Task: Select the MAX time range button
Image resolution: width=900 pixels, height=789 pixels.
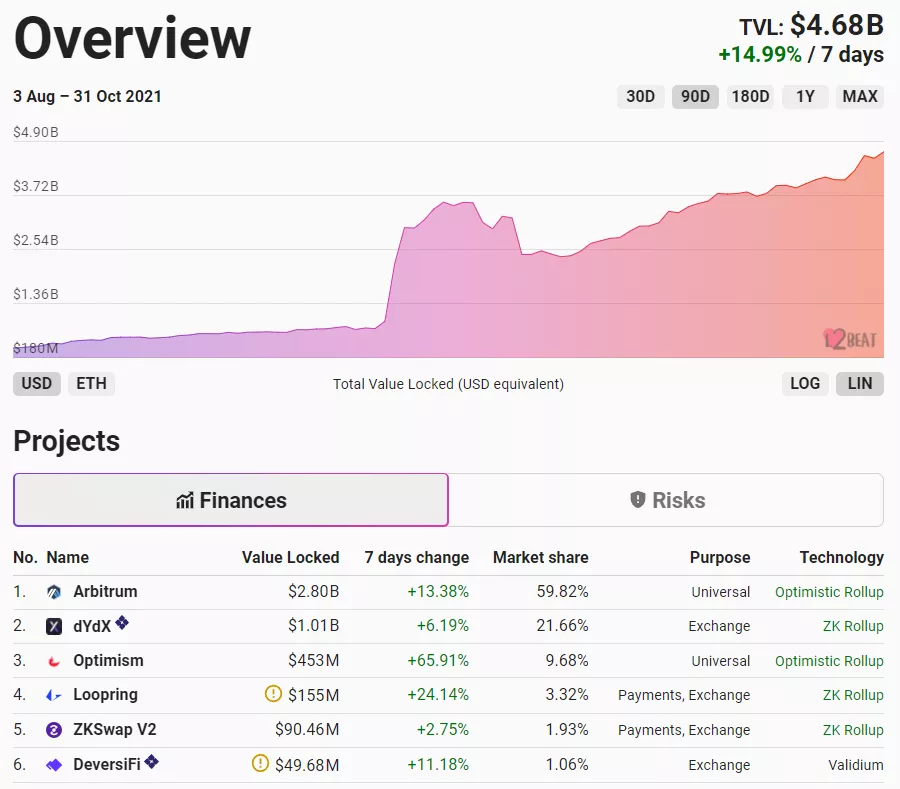Action: click(859, 96)
